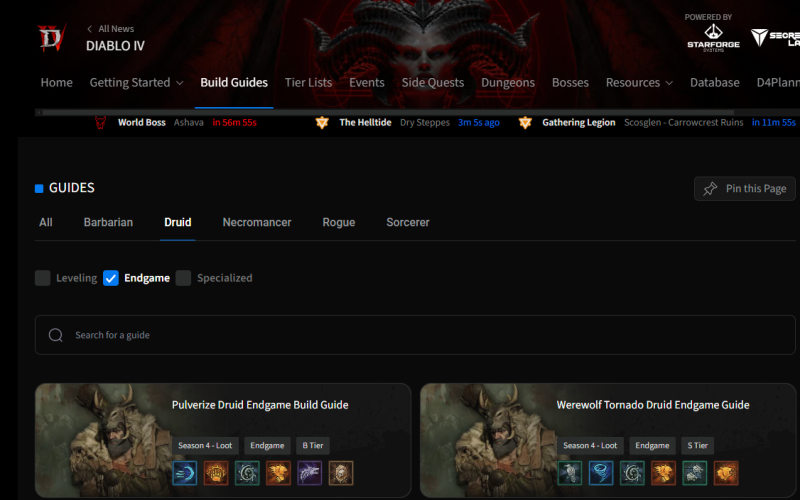The image size is (800, 500).
Task: Uncheck the Endgame filter checkbox
Action: pos(111,278)
